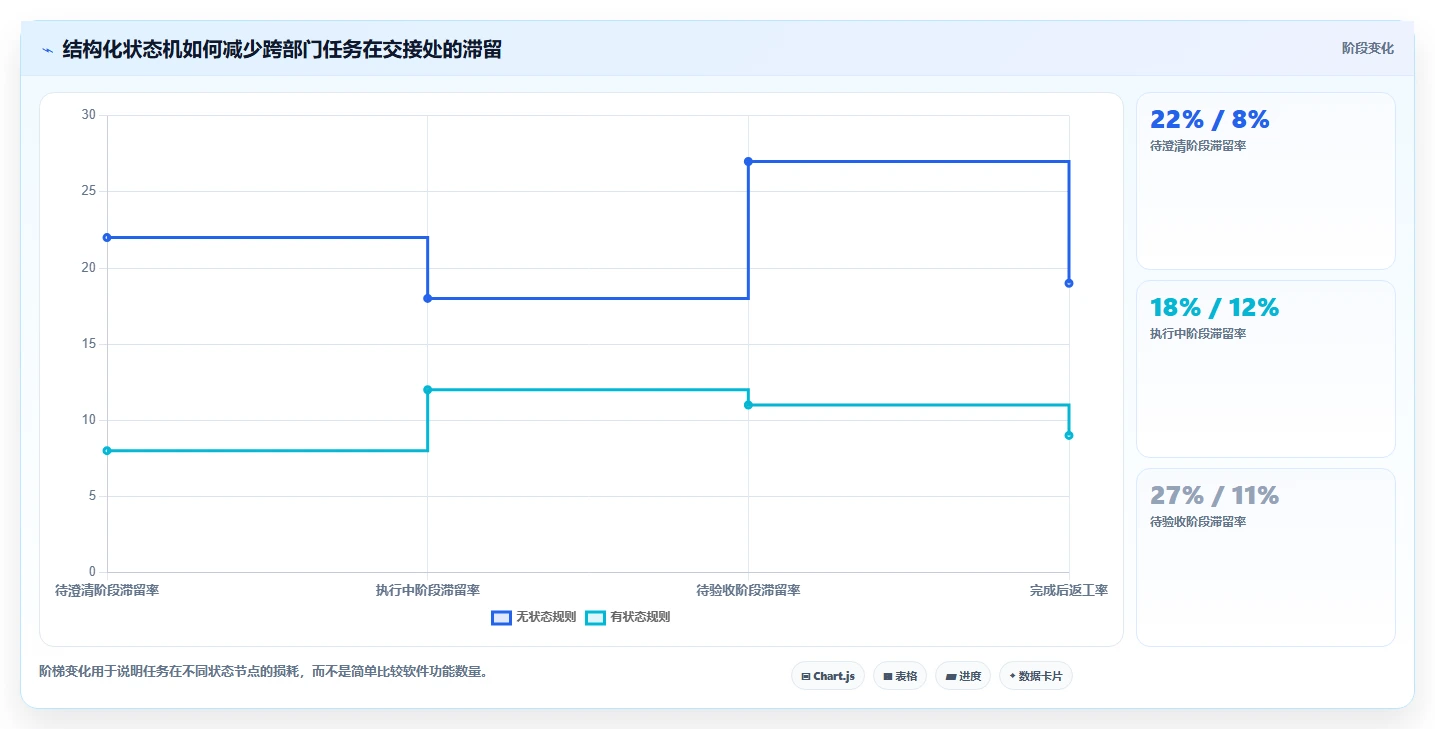This screenshot has height=729, width=1435.
Task: Click the blue data point at value 27
Action: 748,161
